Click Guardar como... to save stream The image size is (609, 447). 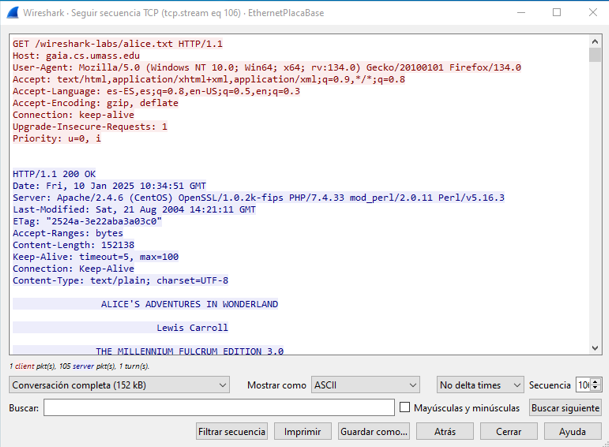(x=374, y=432)
